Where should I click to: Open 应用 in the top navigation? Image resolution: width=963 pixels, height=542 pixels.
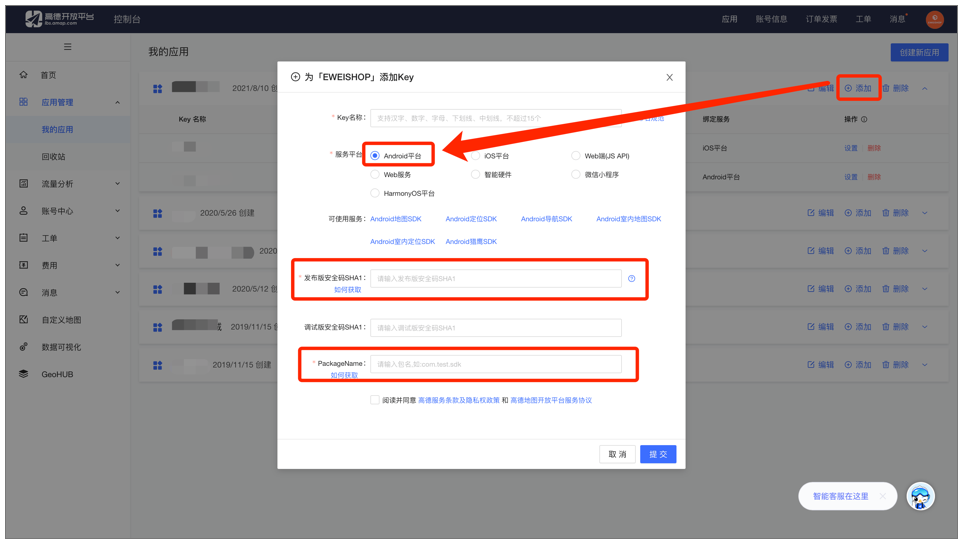(730, 19)
